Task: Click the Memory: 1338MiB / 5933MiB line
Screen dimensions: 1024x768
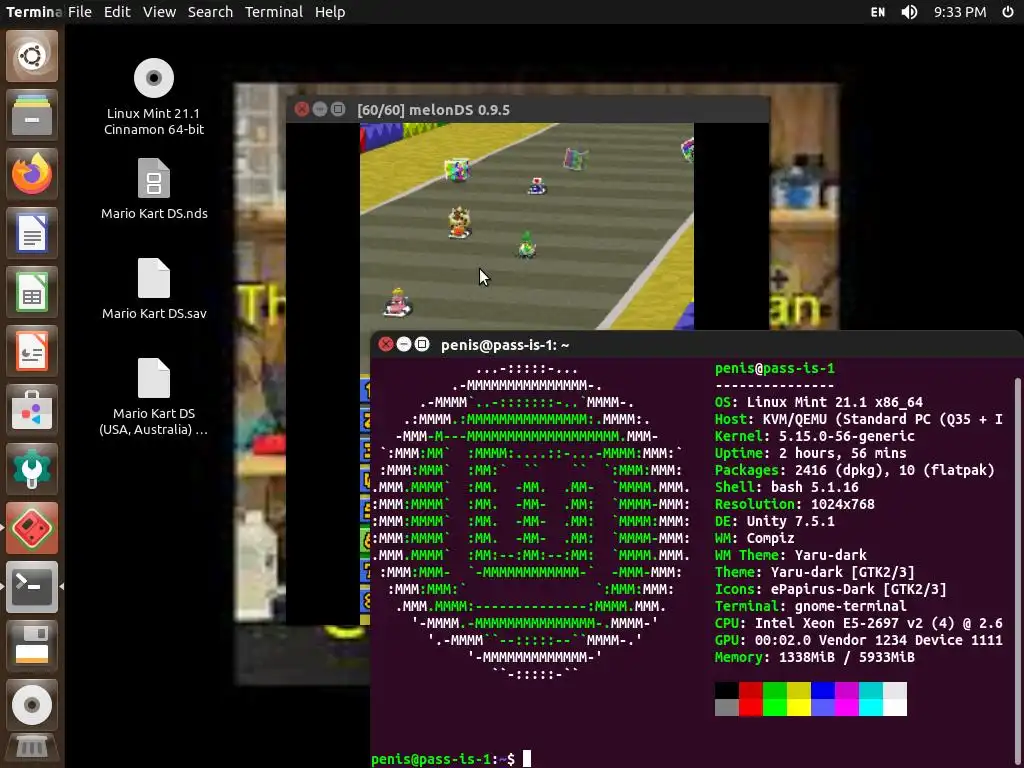Action: point(814,657)
